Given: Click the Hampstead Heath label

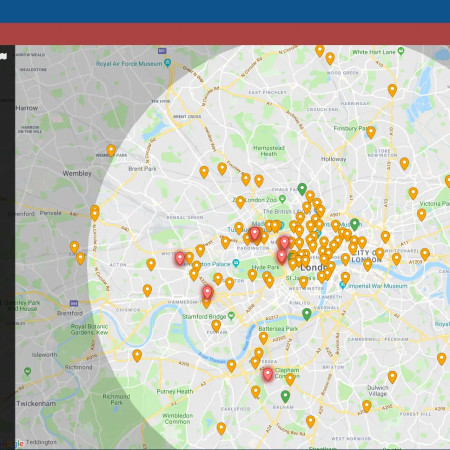Looking at the screenshot, I should click(269, 151).
